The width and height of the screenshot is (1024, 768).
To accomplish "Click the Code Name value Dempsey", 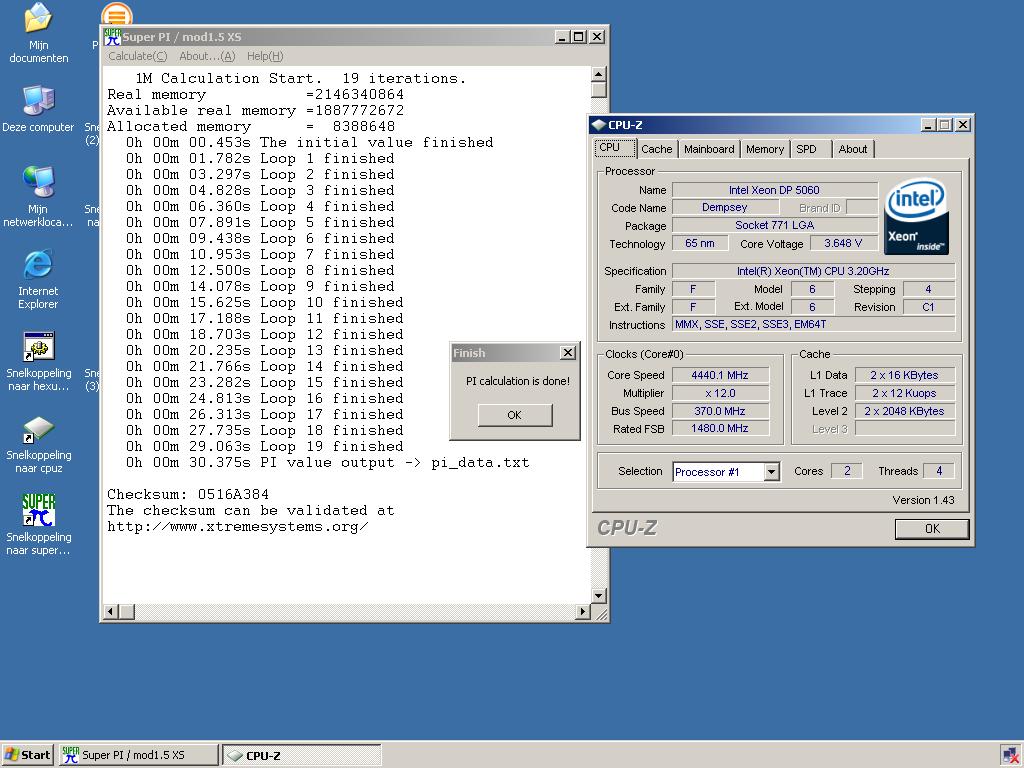I will point(725,207).
